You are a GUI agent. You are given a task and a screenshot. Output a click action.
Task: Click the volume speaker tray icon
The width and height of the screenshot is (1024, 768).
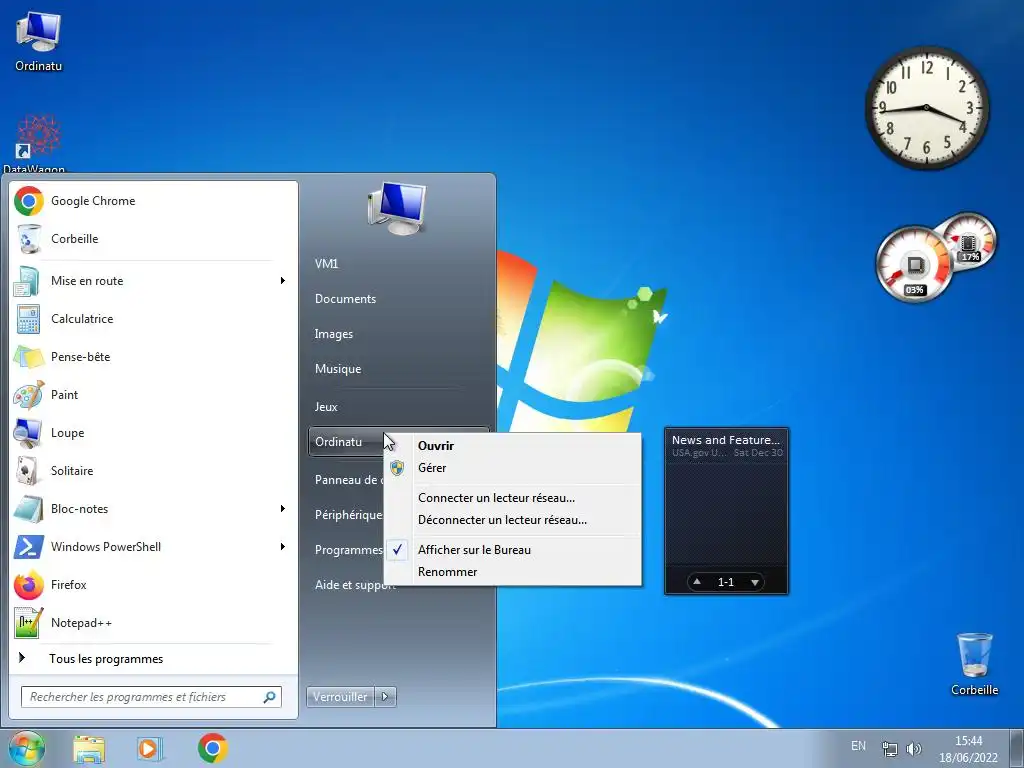point(914,748)
